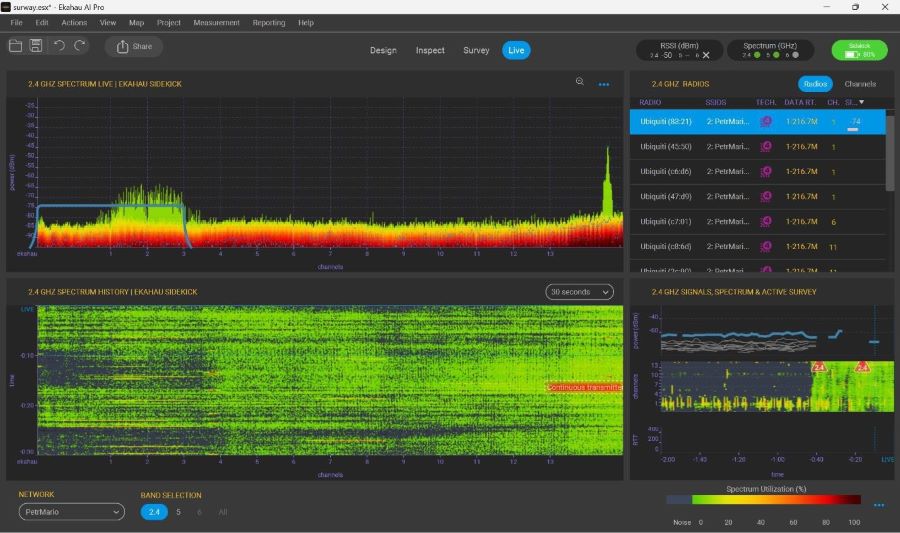Click the second 2.4 warning marker on timeline
The image size is (900, 533).
coord(862,367)
